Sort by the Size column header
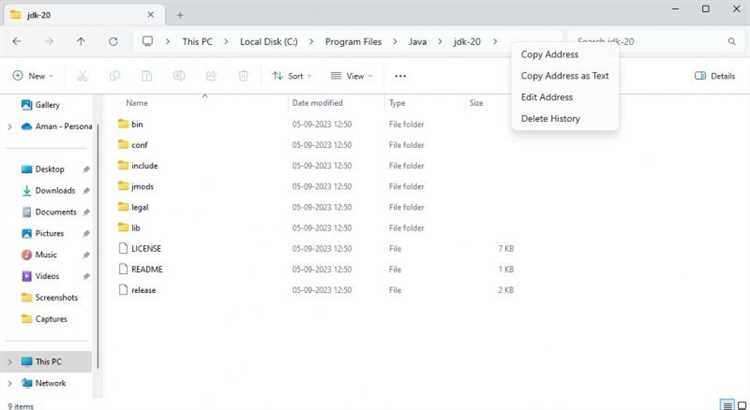Image resolution: width=750 pixels, height=410 pixels. pos(476,102)
